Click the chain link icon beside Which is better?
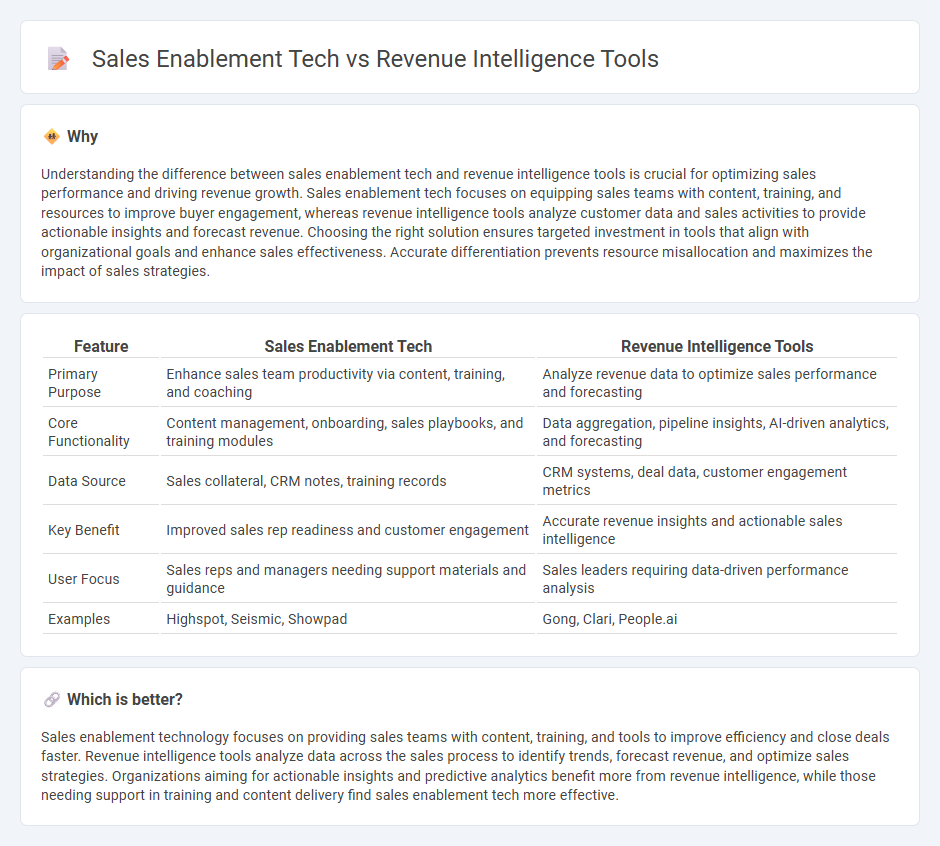Screen dimensions: 940x846 (52, 700)
